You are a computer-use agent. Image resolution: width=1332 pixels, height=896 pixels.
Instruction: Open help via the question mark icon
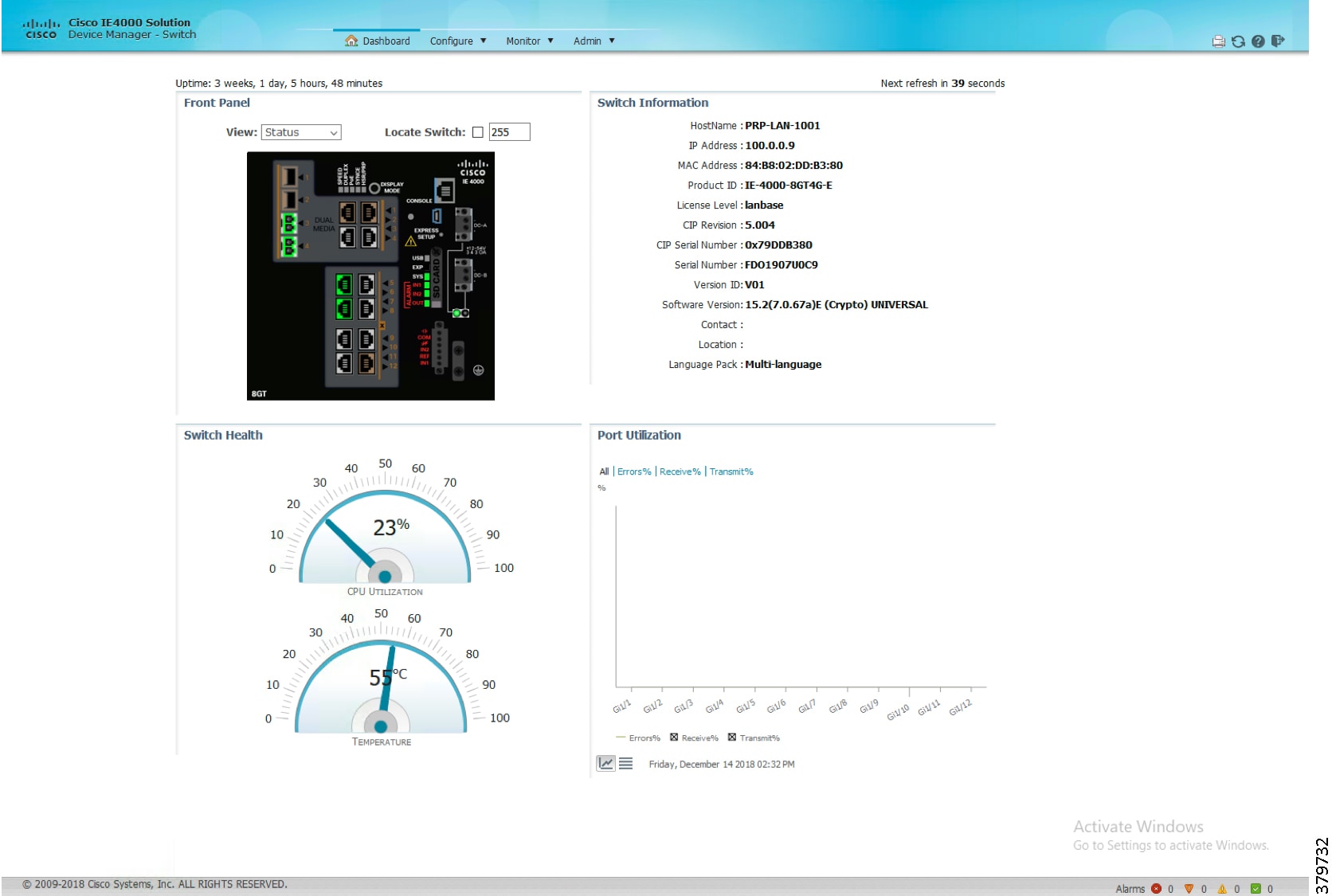tap(1258, 41)
